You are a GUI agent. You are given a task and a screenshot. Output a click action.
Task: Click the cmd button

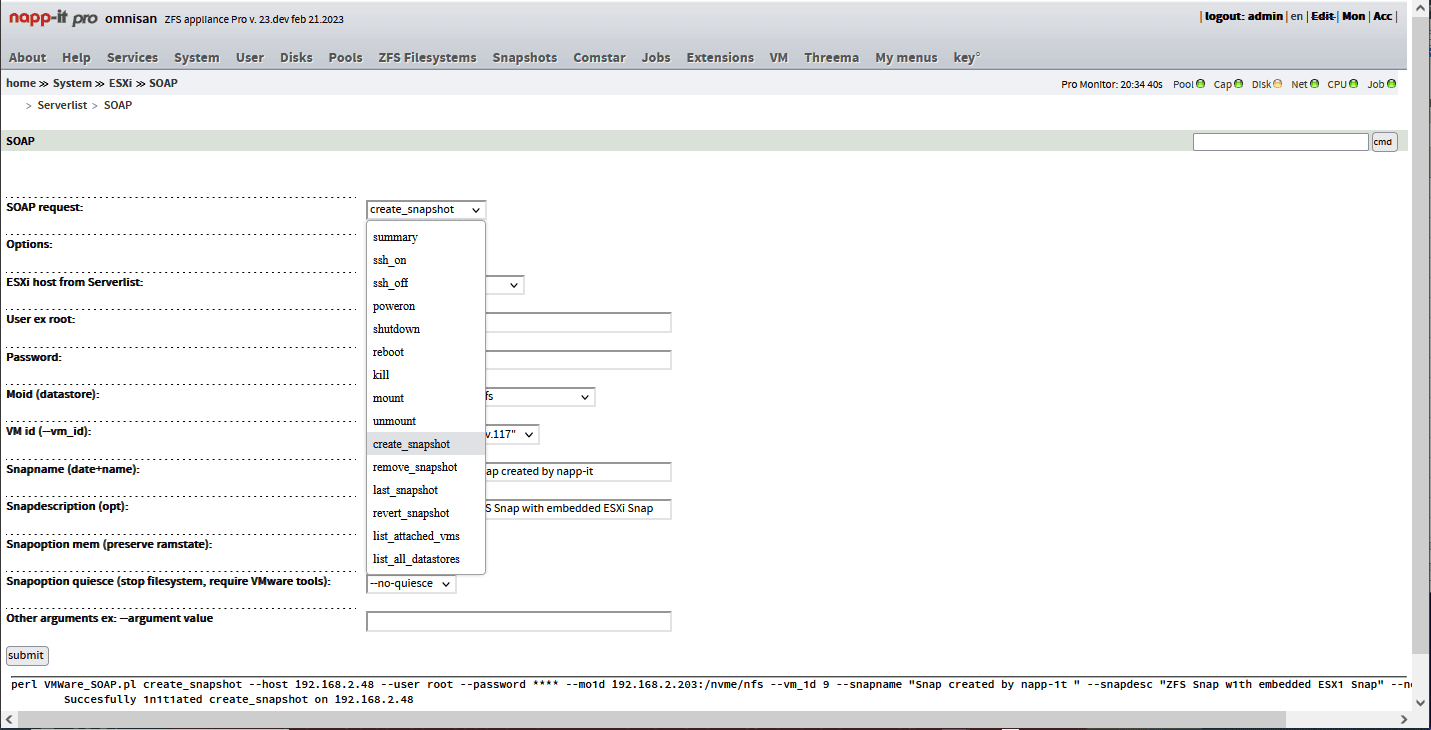tap(1385, 142)
